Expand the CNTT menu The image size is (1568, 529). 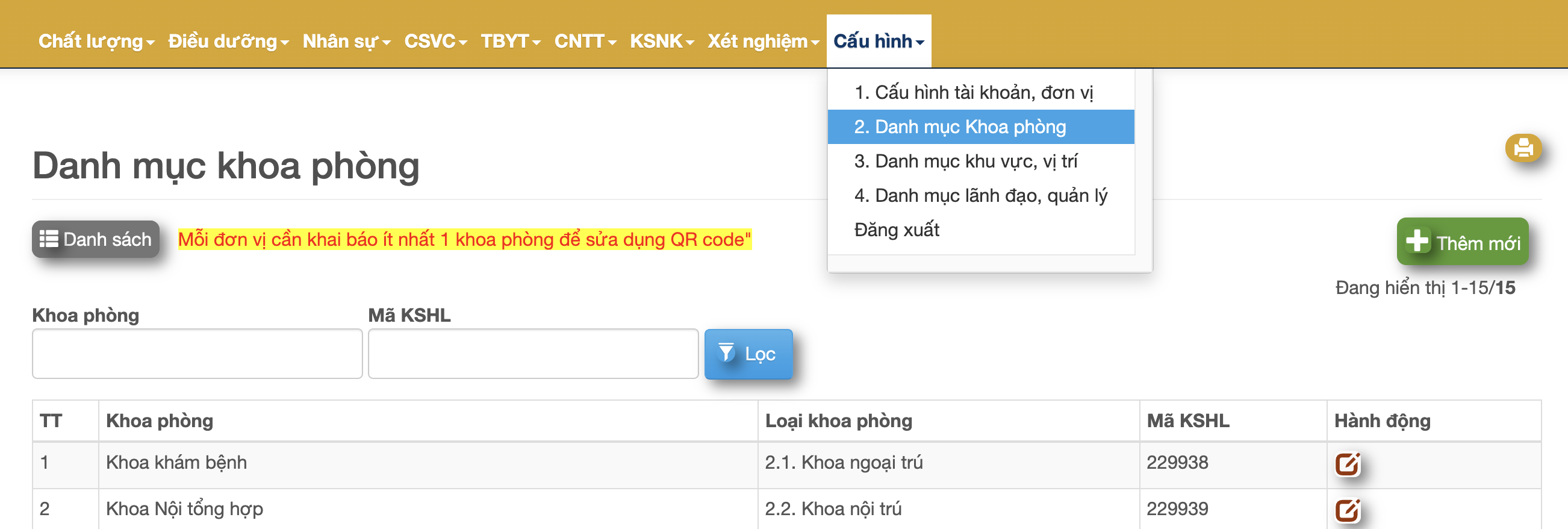tap(585, 42)
